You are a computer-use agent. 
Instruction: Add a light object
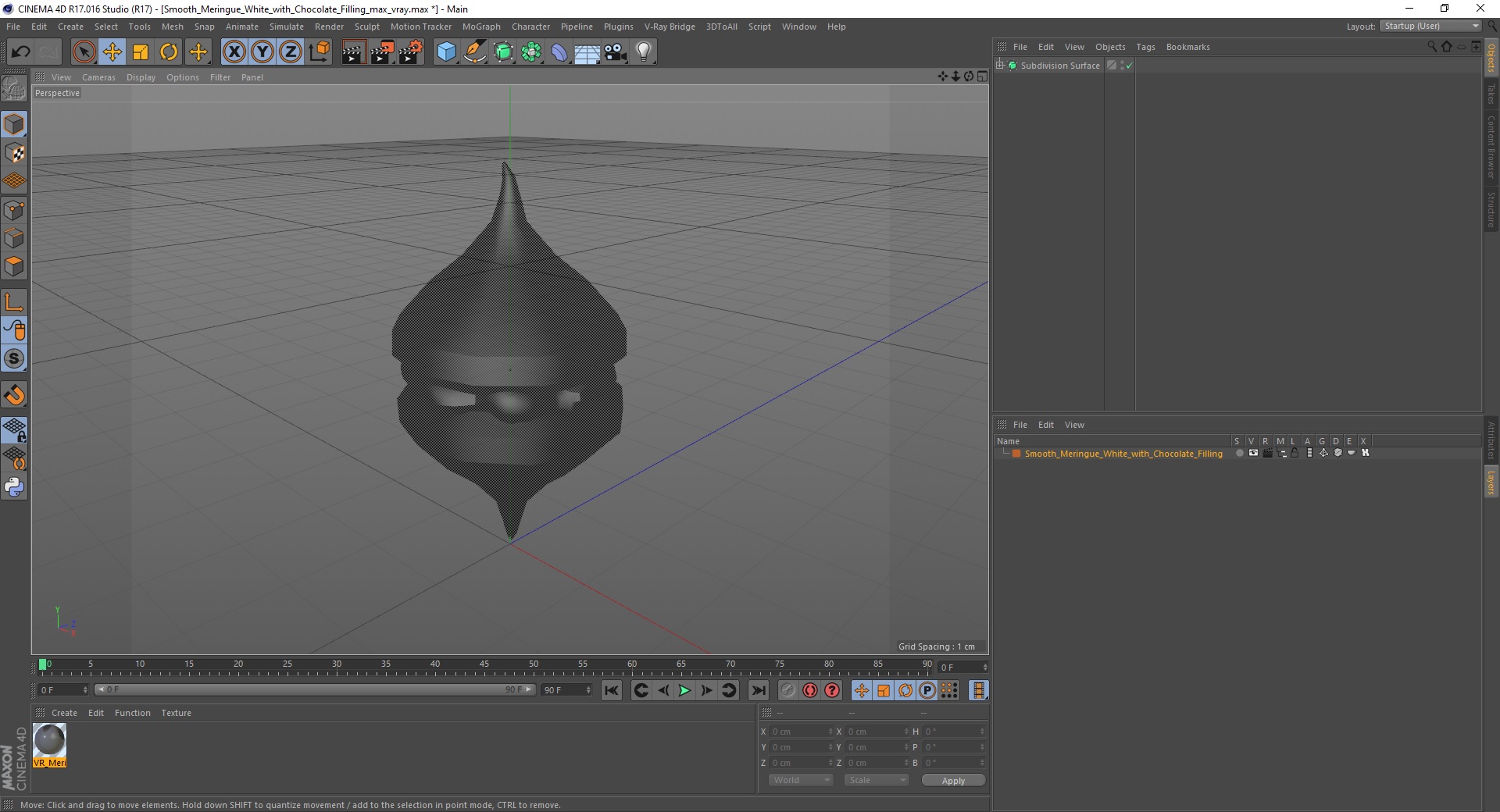[x=644, y=52]
